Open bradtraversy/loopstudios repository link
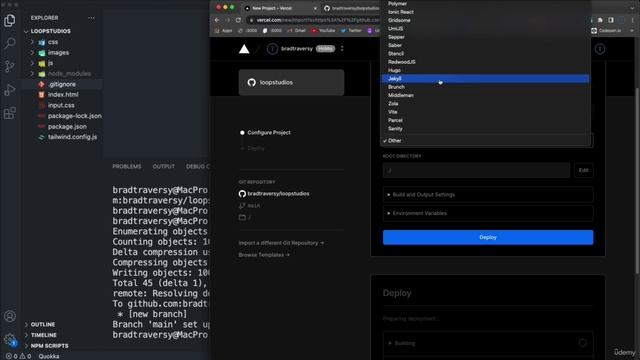 tap(278, 193)
